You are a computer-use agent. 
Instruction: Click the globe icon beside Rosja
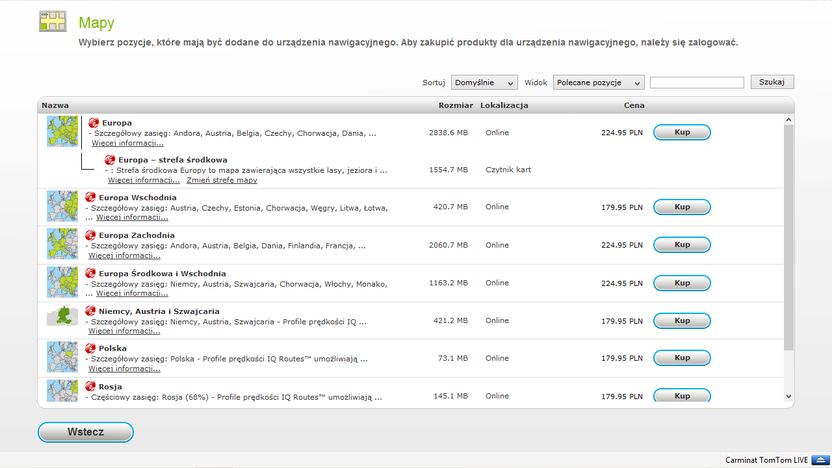(90, 386)
